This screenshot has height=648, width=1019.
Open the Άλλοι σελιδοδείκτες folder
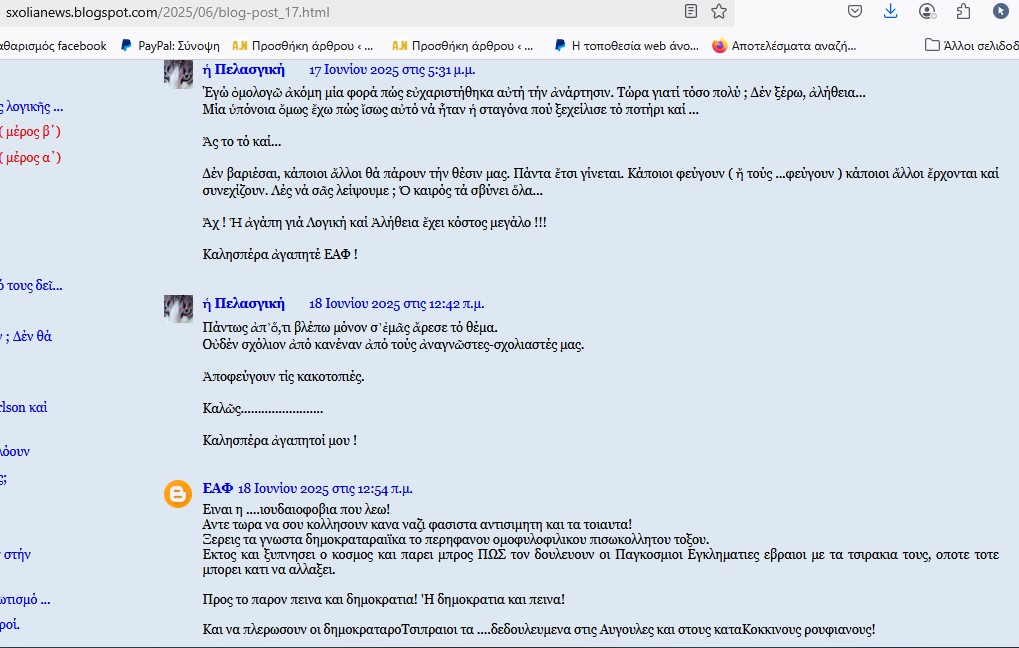click(x=972, y=45)
